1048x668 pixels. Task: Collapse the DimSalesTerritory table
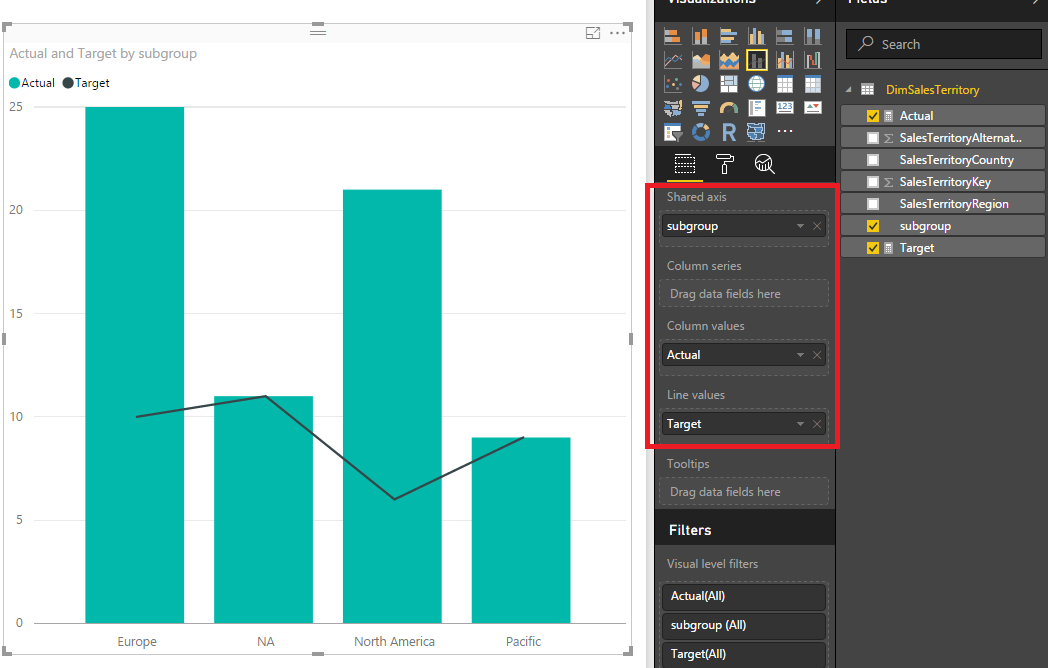[x=849, y=90]
